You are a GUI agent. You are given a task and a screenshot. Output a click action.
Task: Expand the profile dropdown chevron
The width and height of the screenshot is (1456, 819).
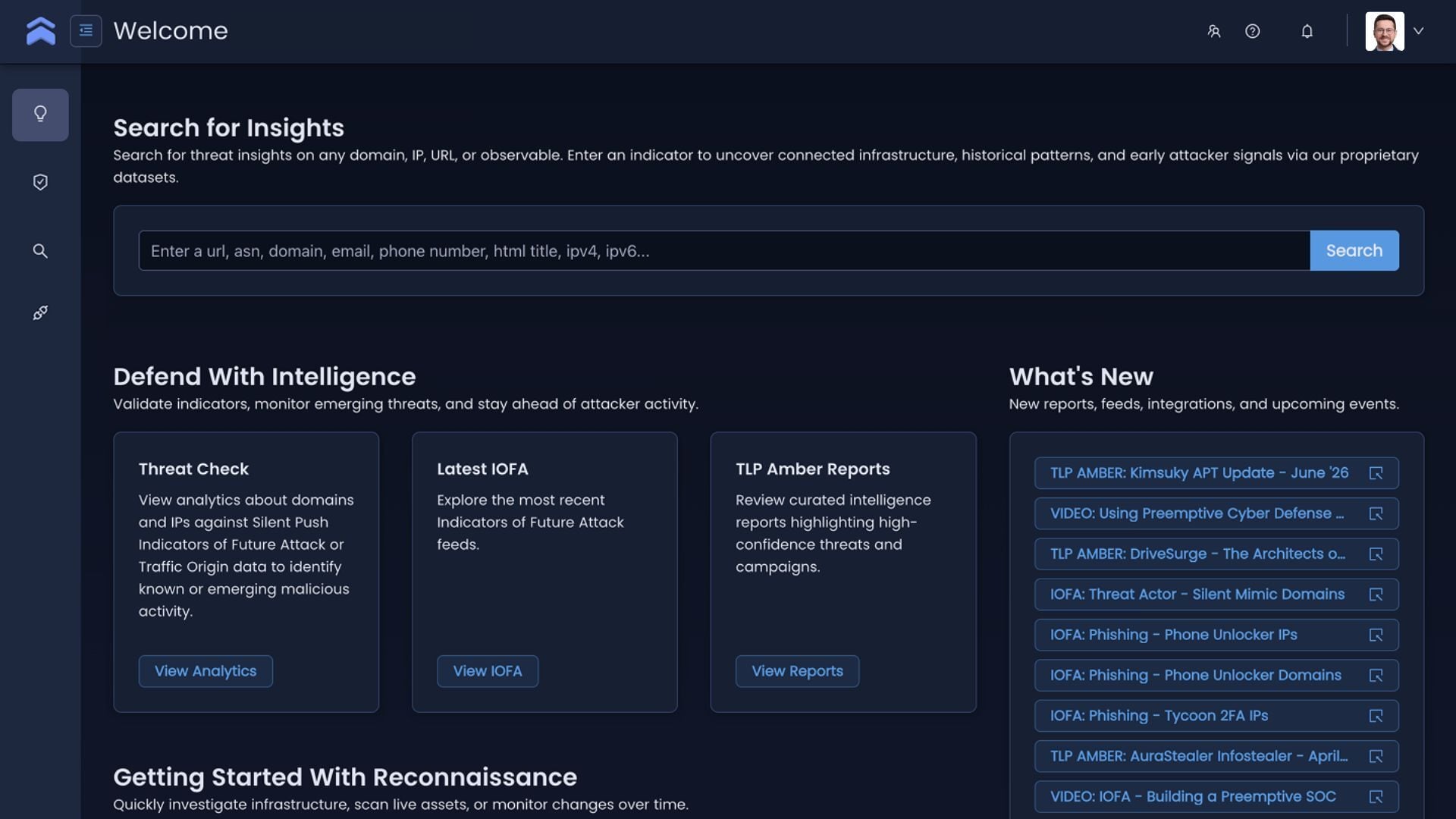[x=1419, y=31]
